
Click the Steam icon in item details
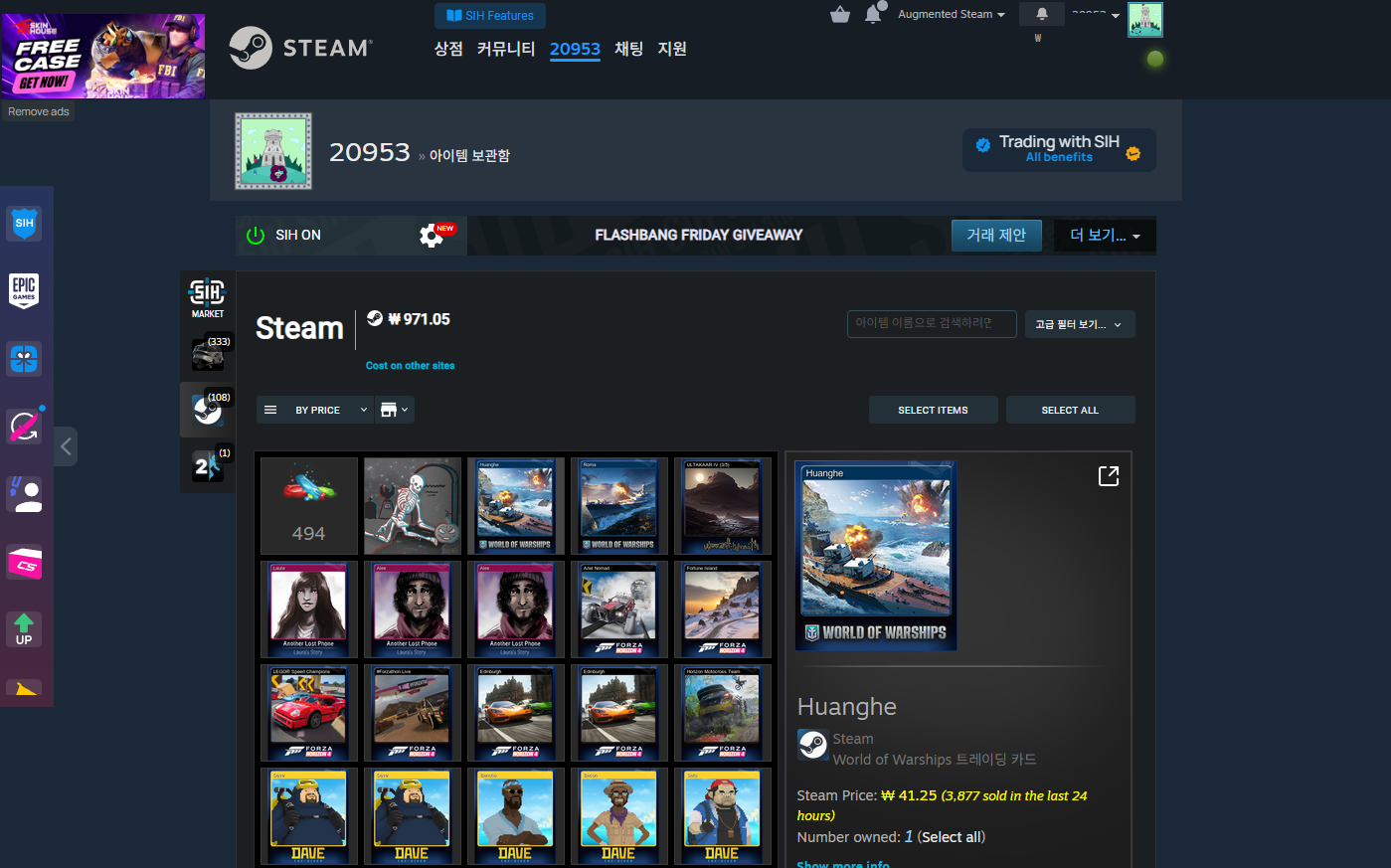tap(813, 745)
